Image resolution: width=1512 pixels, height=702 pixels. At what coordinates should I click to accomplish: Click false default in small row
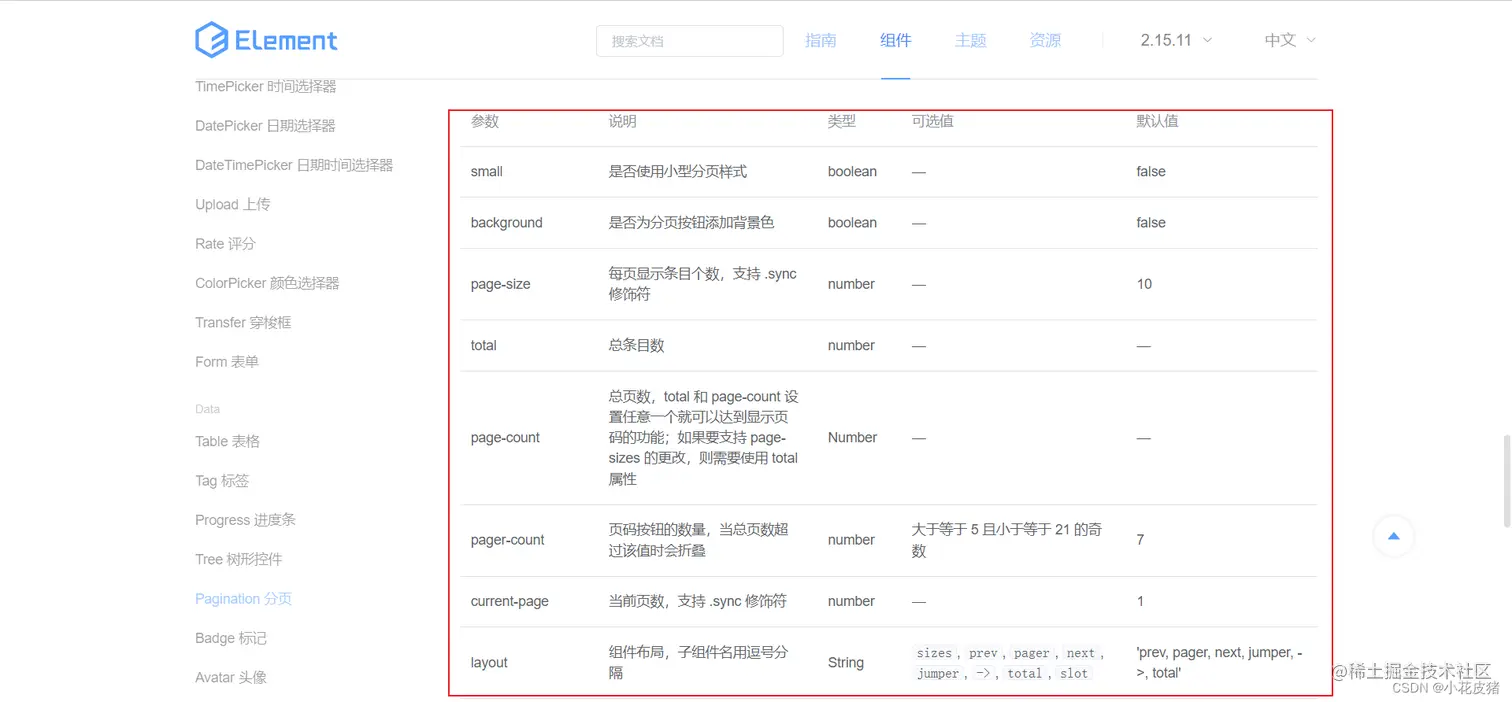pyautogui.click(x=1151, y=171)
